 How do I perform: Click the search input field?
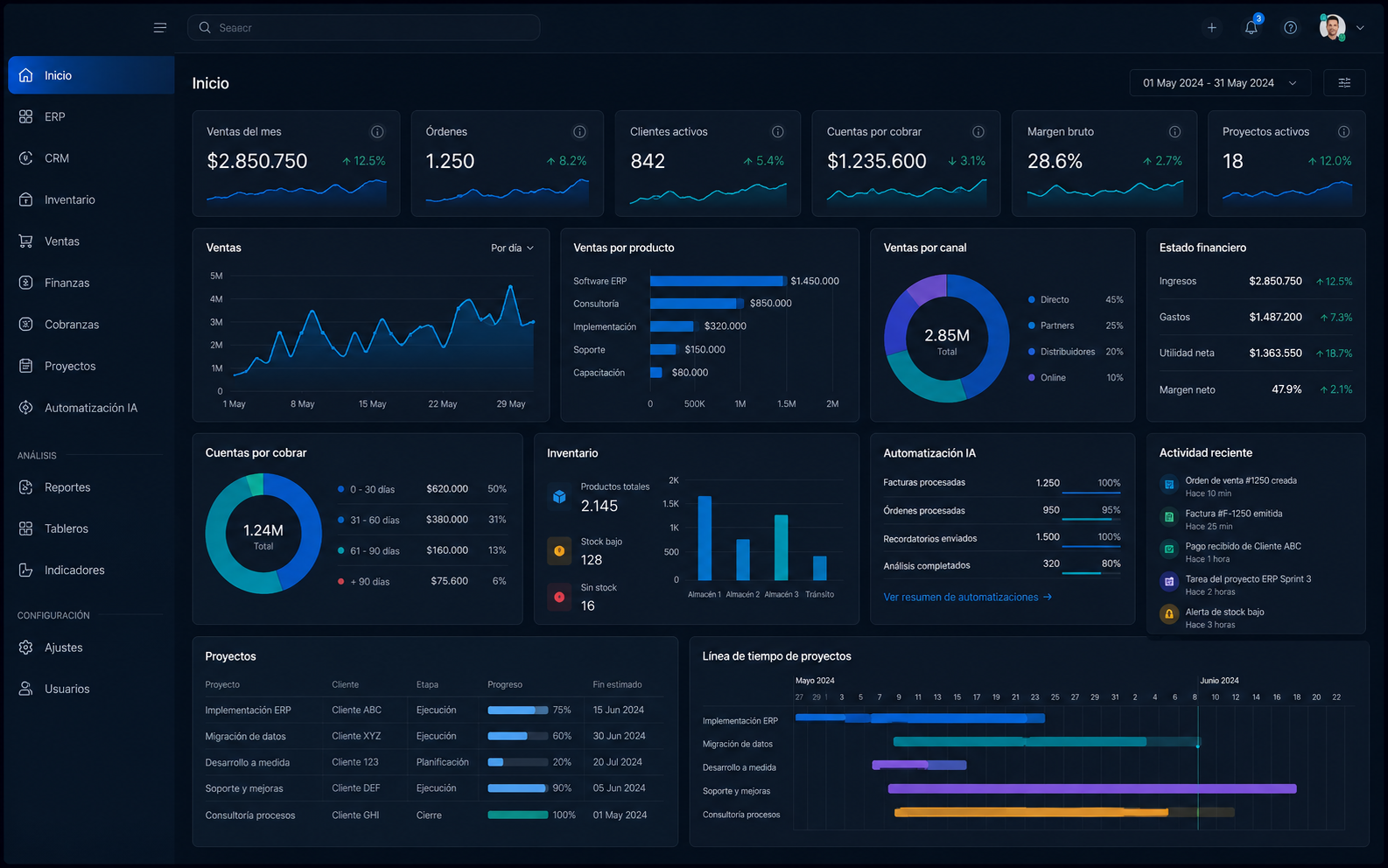point(363,28)
